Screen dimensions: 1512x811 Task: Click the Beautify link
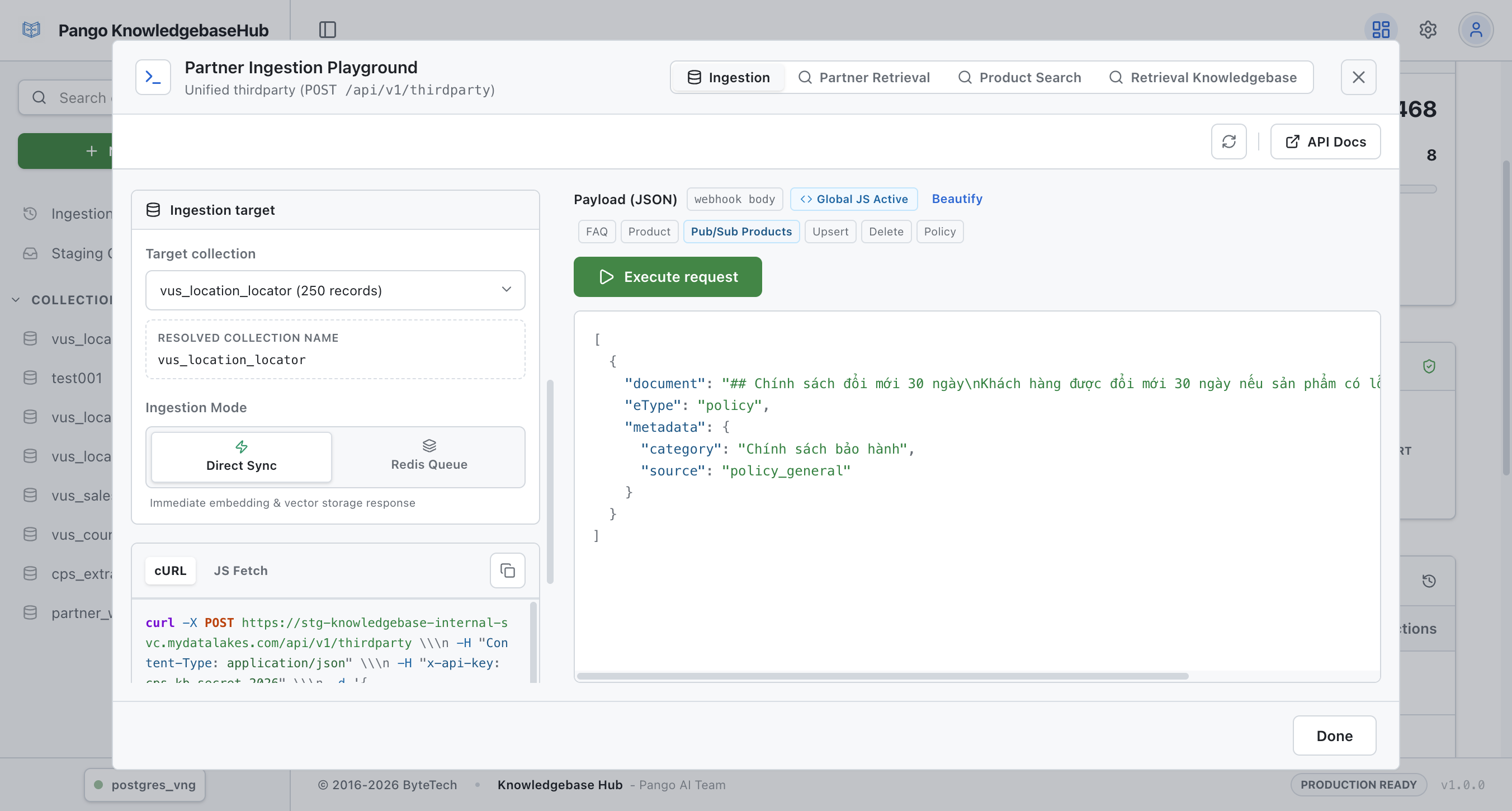pyautogui.click(x=957, y=199)
